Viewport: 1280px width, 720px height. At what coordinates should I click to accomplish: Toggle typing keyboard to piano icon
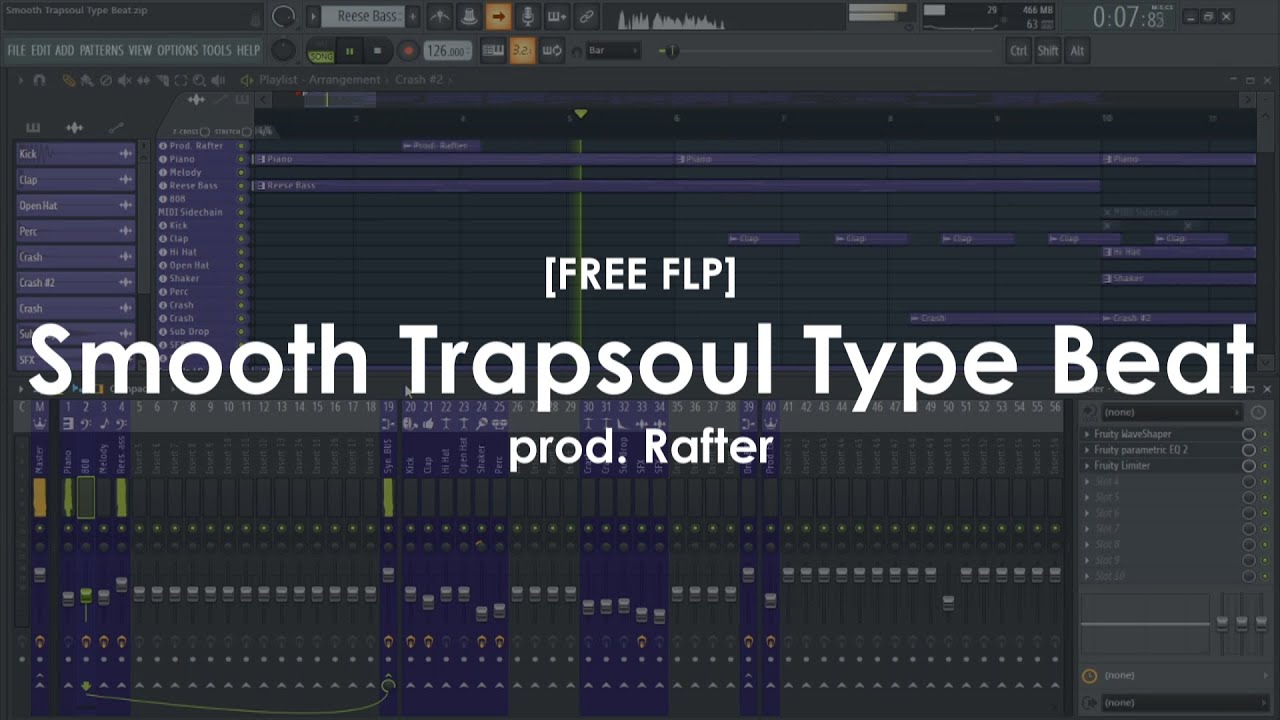[493, 51]
